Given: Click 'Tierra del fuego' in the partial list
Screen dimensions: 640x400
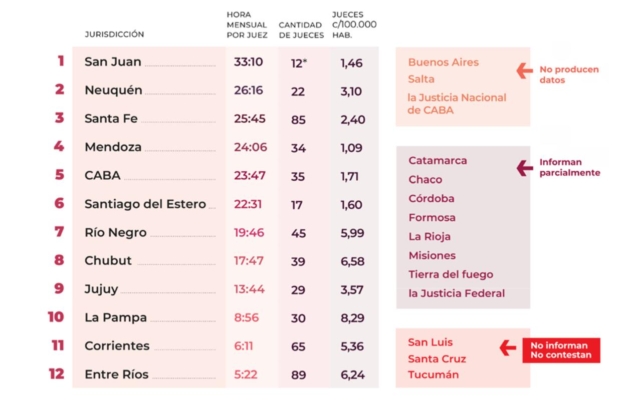Looking at the screenshot, I should tap(450, 274).
